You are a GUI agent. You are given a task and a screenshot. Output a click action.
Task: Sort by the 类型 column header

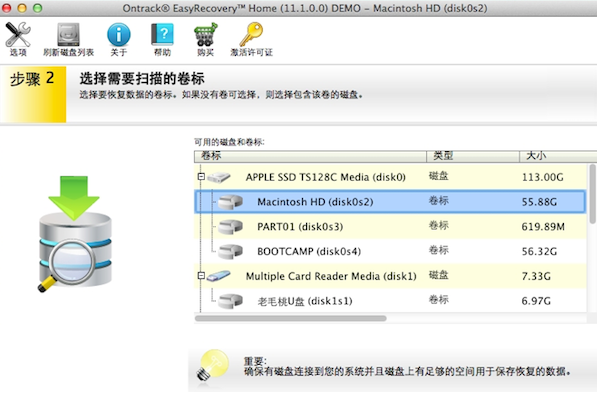click(473, 156)
